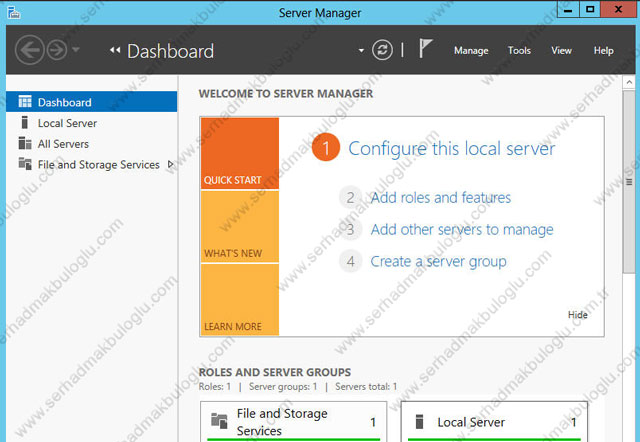
Task: Open the notifications flag
Action: click(x=425, y=48)
